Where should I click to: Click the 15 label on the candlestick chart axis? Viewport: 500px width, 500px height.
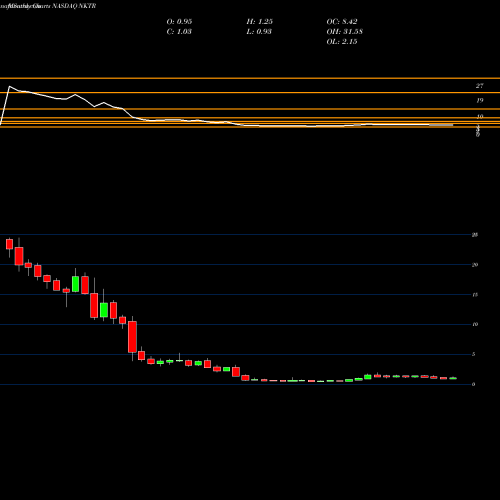point(475,295)
